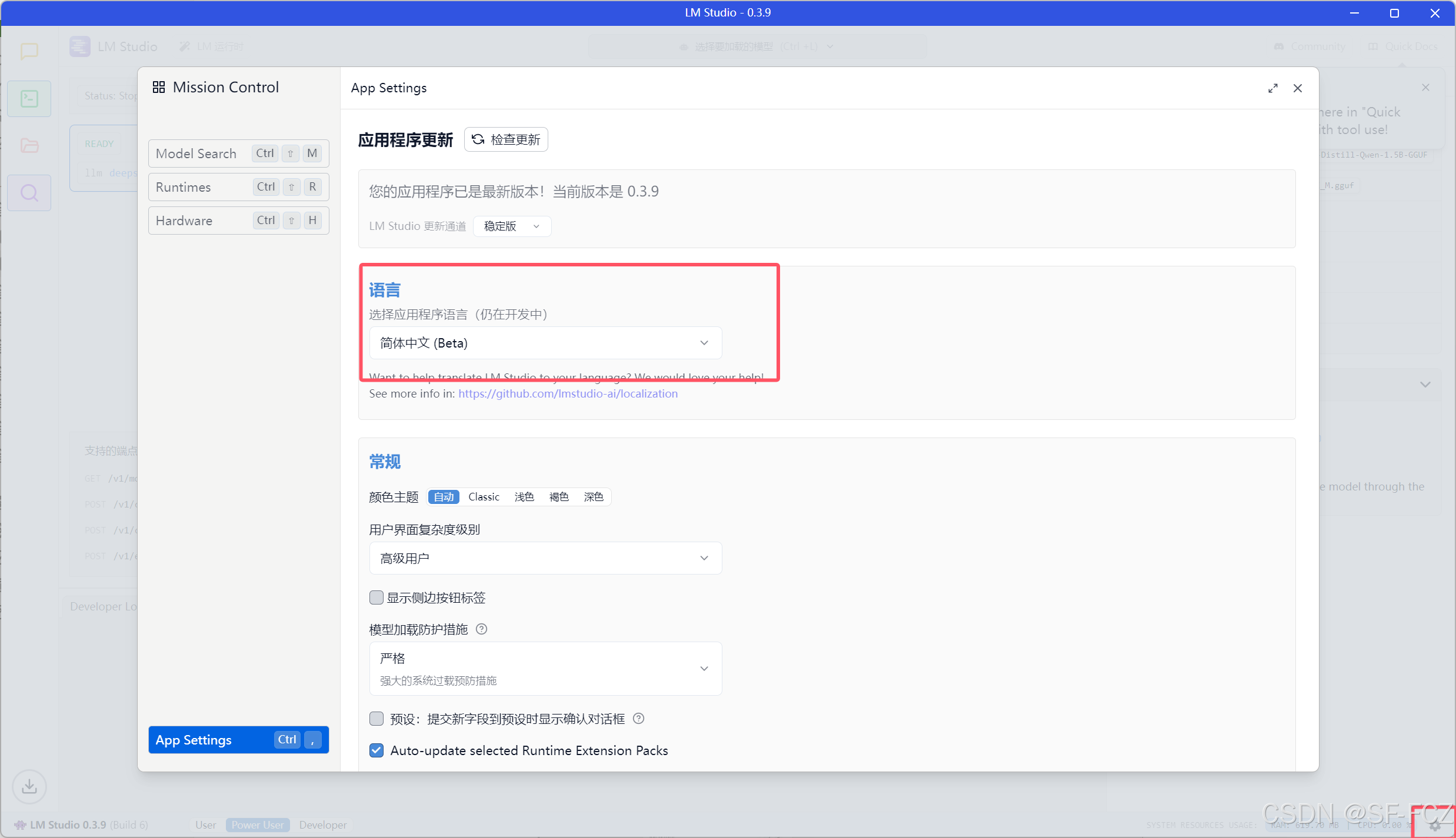Select the 深色 color theme

593,497
